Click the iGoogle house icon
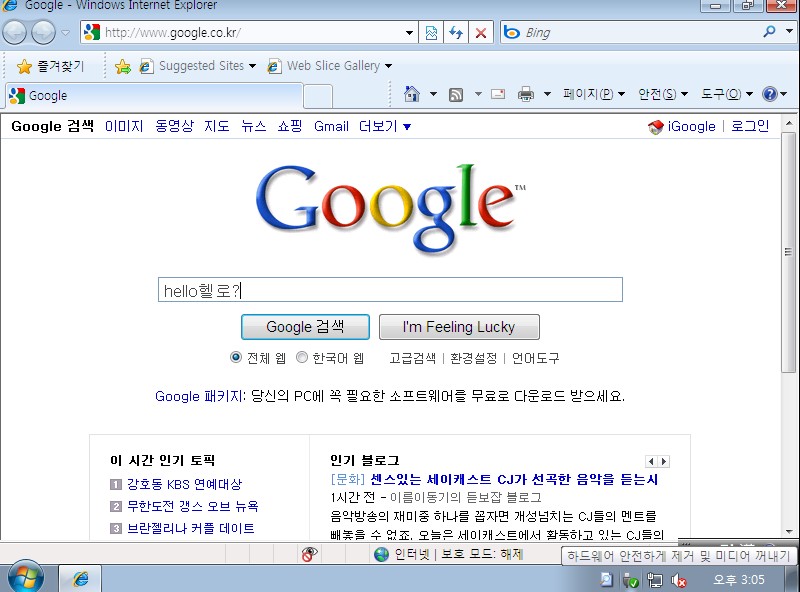This screenshot has width=800, height=592. pos(656,127)
